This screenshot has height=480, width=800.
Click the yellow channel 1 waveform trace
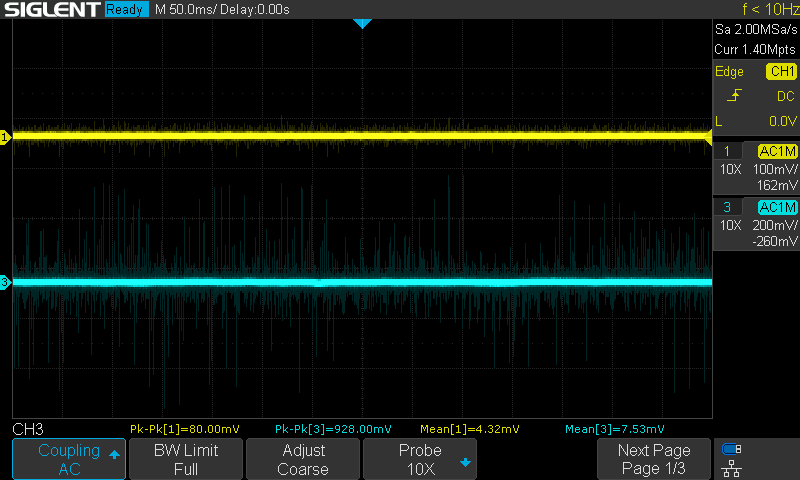tap(362, 136)
